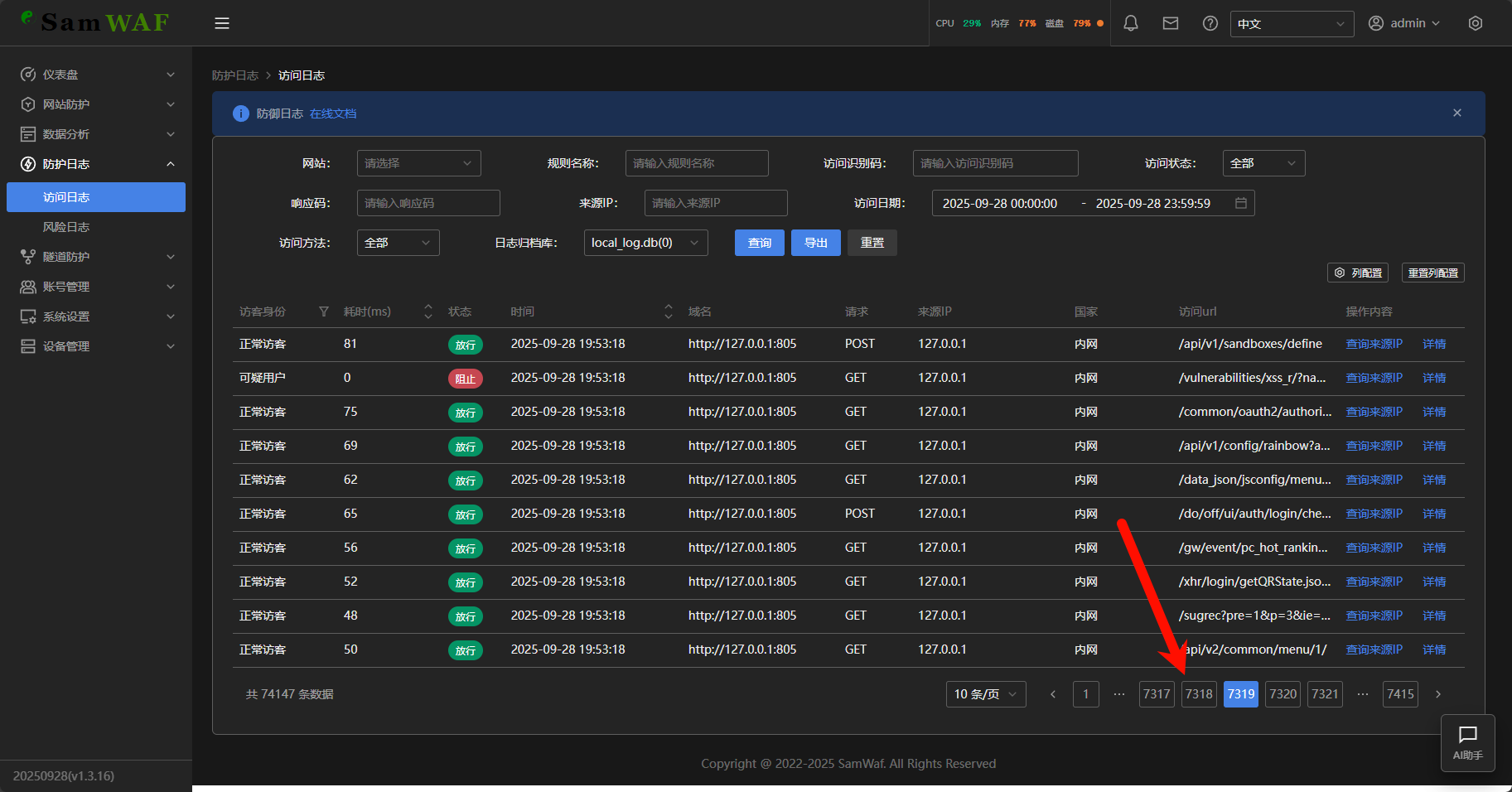Open the 在线文档 link
1512x792 pixels.
click(333, 113)
